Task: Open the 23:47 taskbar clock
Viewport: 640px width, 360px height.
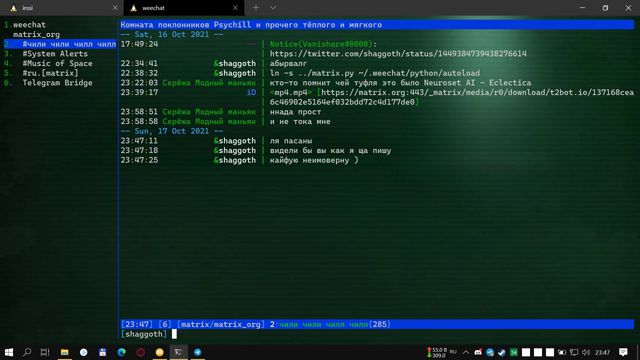Action: [x=602, y=352]
